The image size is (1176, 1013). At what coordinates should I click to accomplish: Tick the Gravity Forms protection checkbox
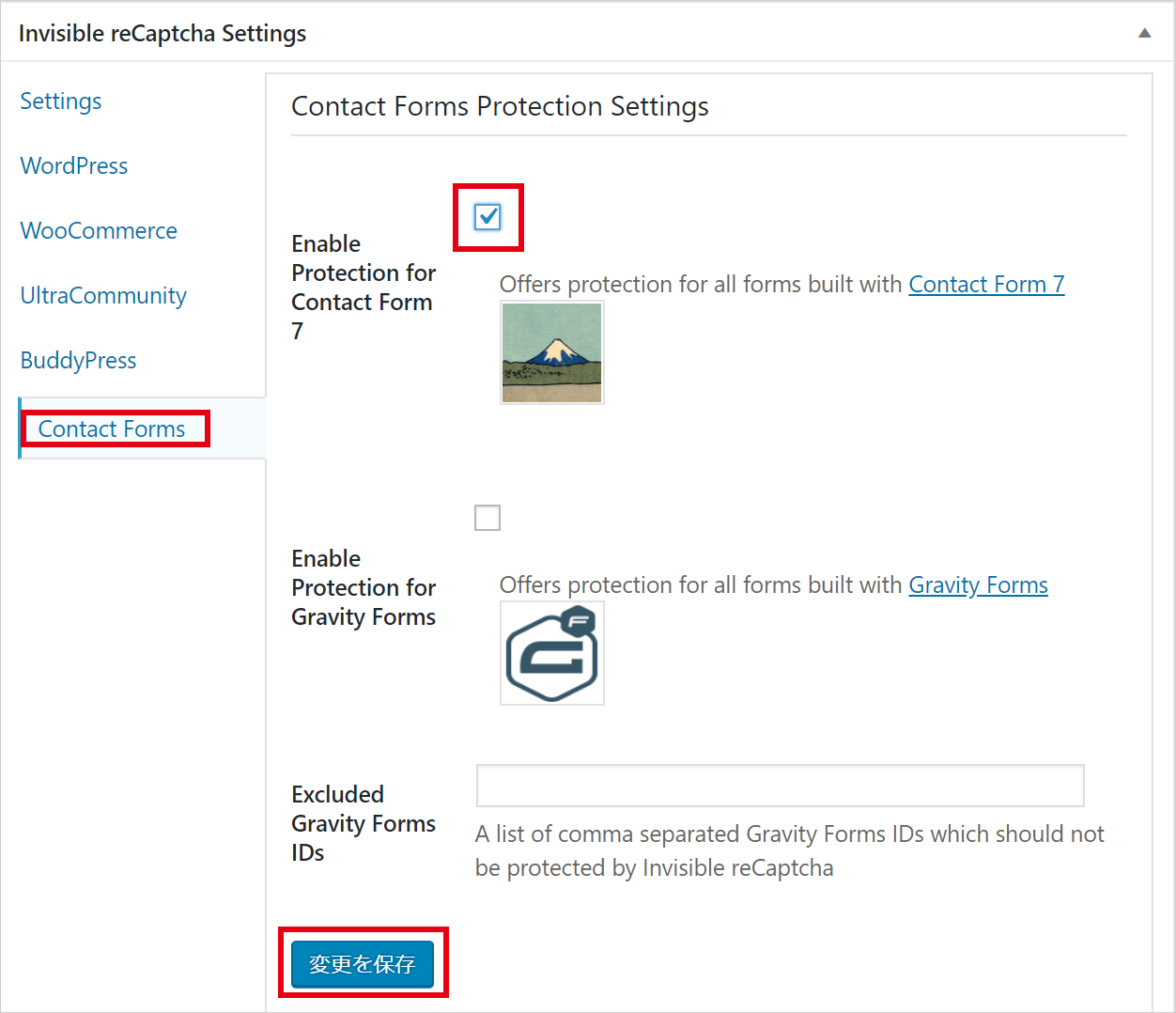(487, 518)
